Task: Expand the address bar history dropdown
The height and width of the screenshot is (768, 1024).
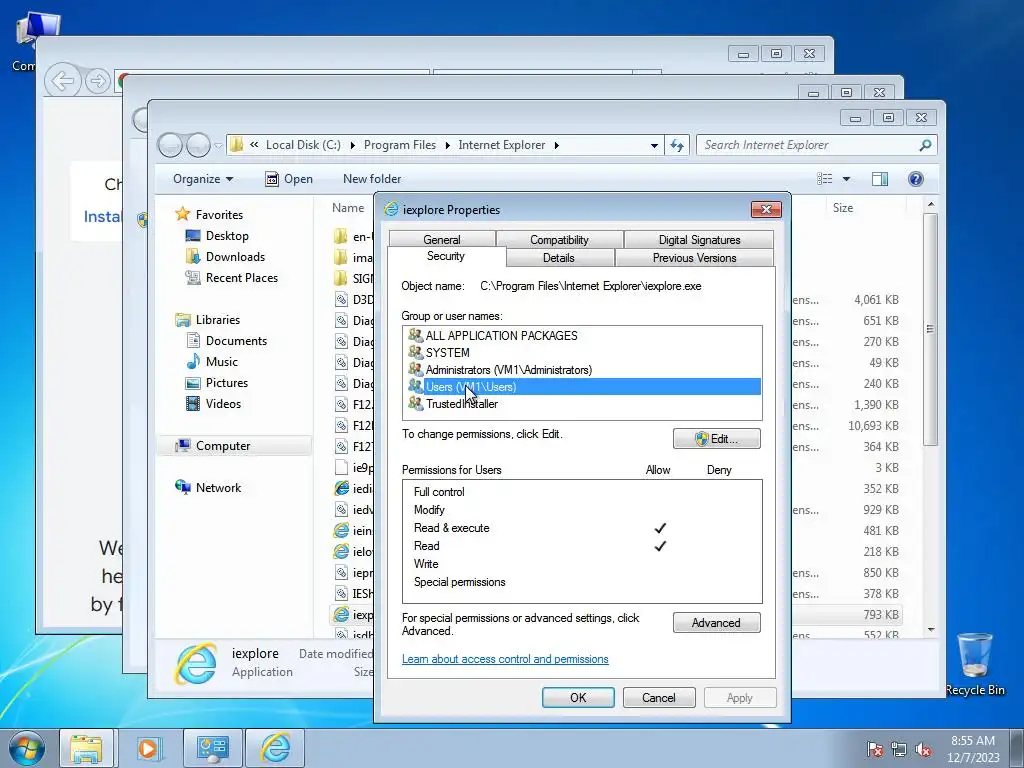Action: click(654, 145)
